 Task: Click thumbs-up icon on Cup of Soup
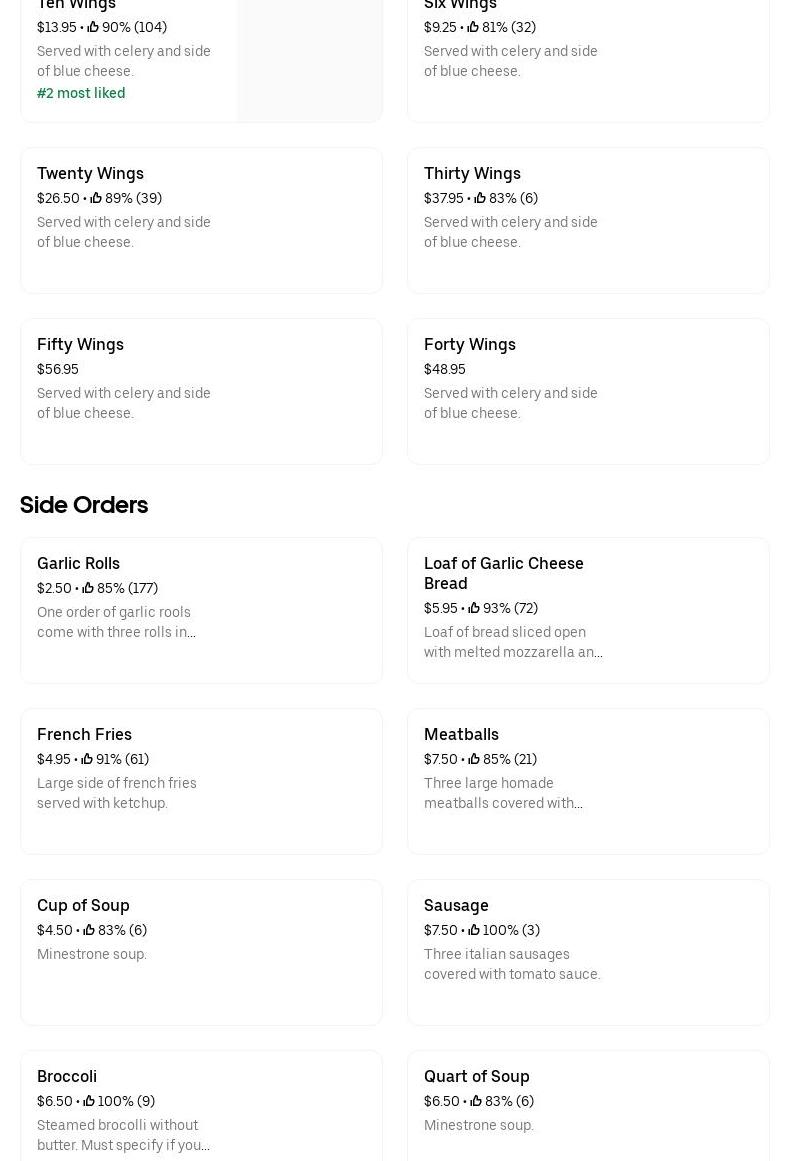click(x=89, y=930)
